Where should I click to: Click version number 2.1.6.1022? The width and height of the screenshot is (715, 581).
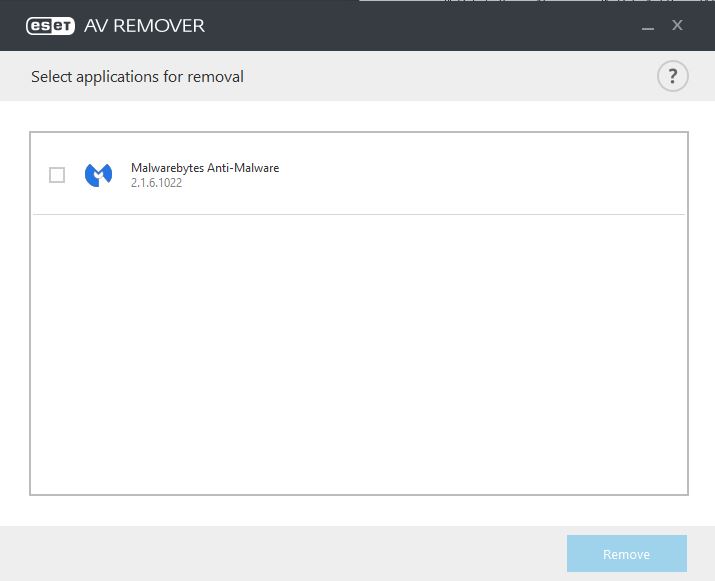(156, 183)
